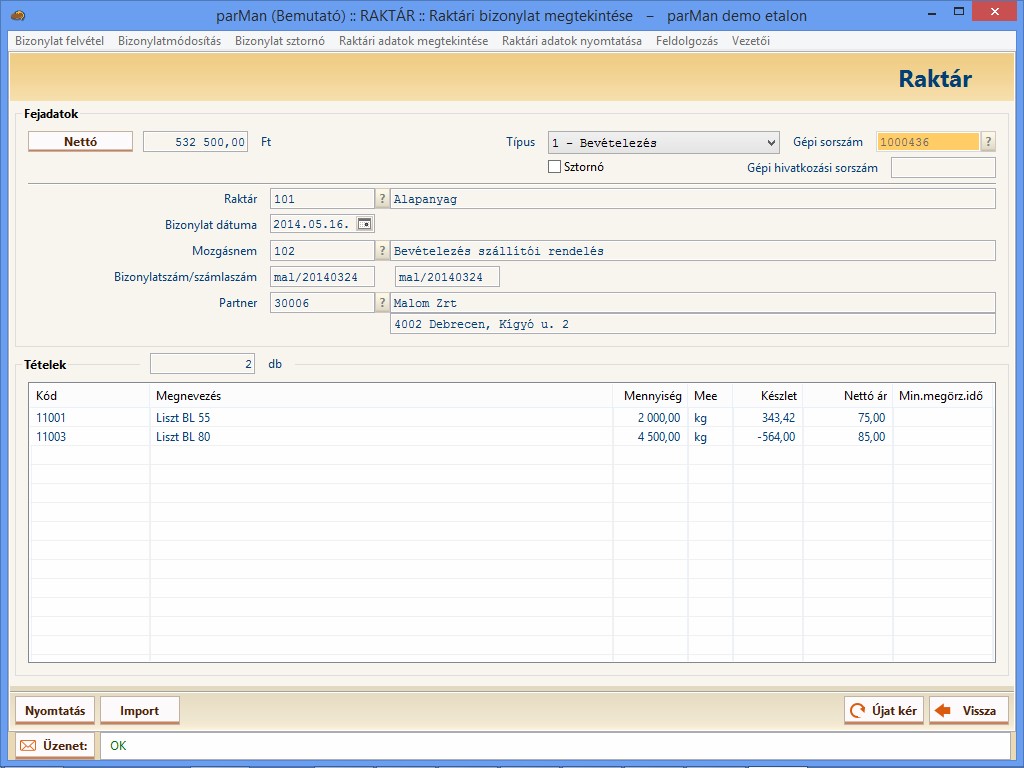
Task: Open the Bizonylatmódosítás menu
Action: pyautogui.click(x=170, y=40)
